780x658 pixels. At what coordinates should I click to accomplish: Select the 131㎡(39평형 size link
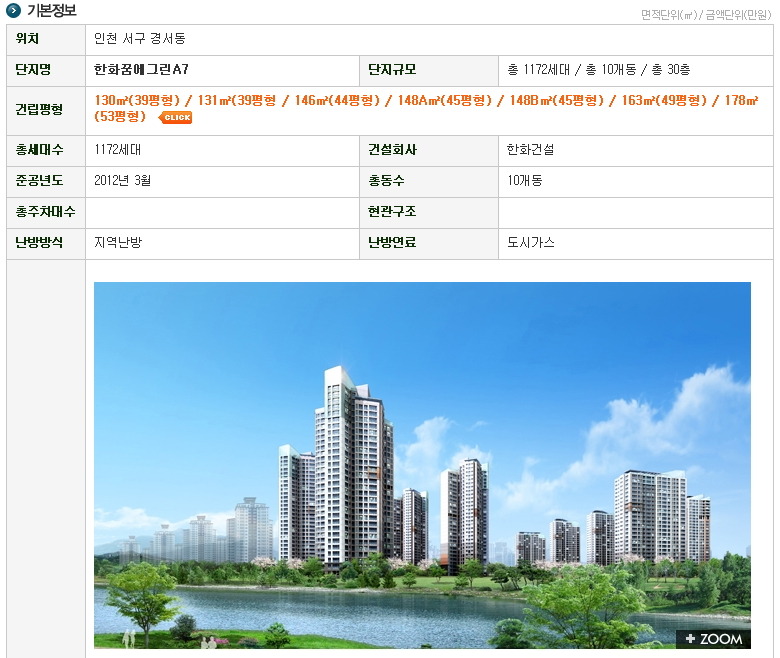[237, 100]
